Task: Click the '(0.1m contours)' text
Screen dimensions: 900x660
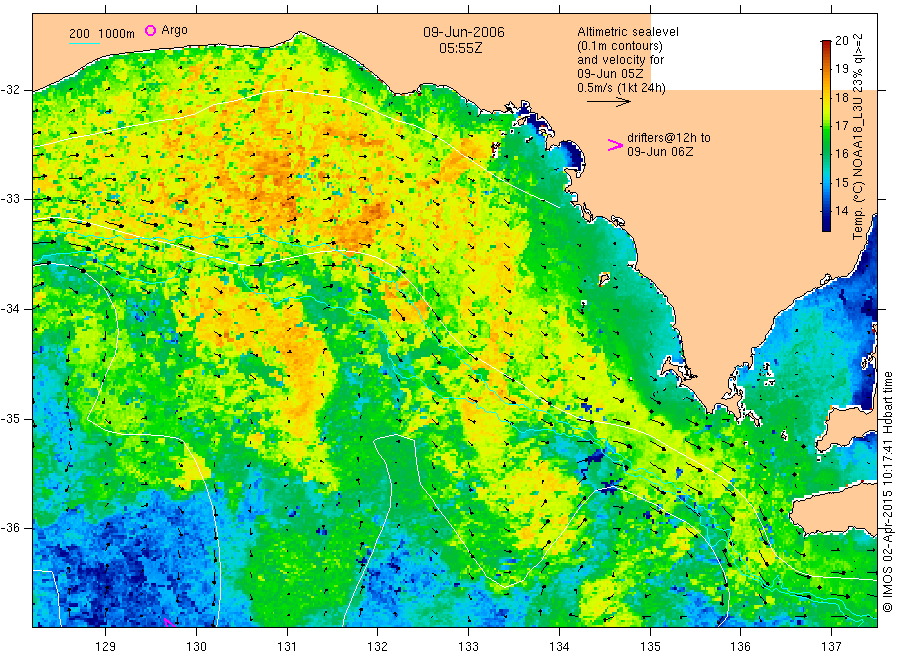Action: tap(619, 46)
